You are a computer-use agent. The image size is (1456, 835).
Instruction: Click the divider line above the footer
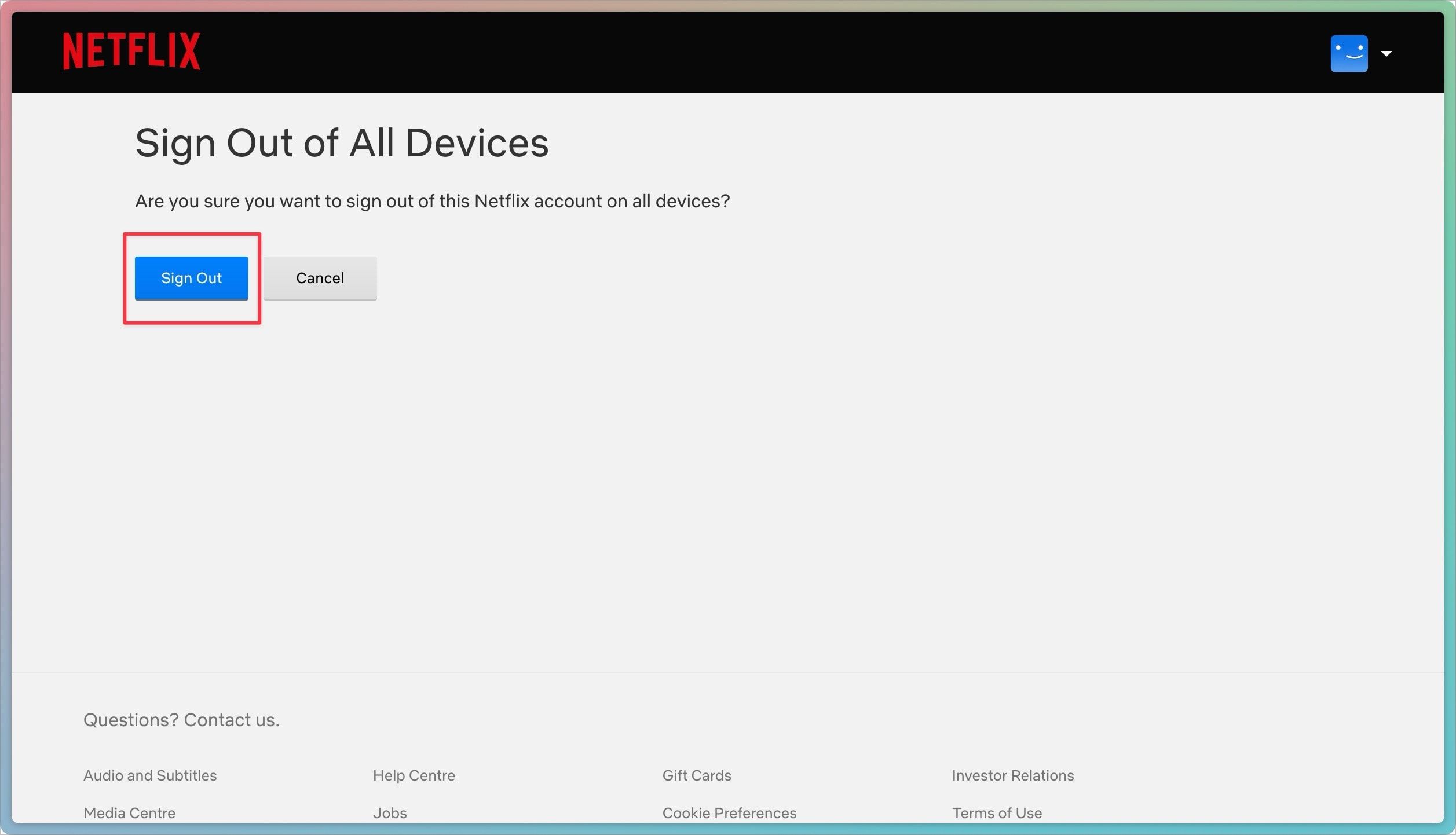(727, 672)
